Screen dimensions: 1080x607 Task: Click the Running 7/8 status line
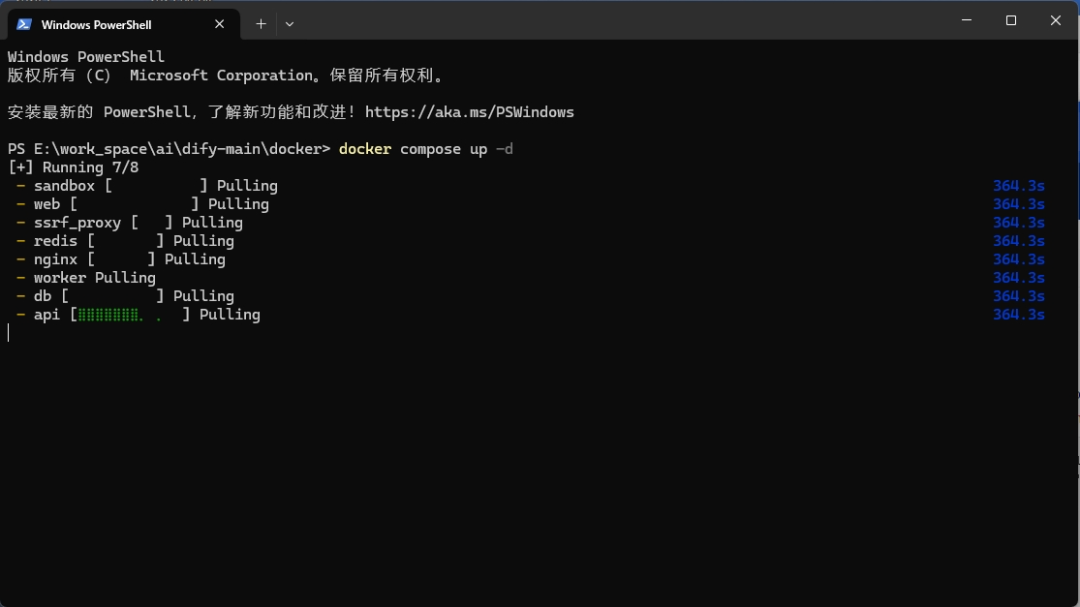coord(73,167)
